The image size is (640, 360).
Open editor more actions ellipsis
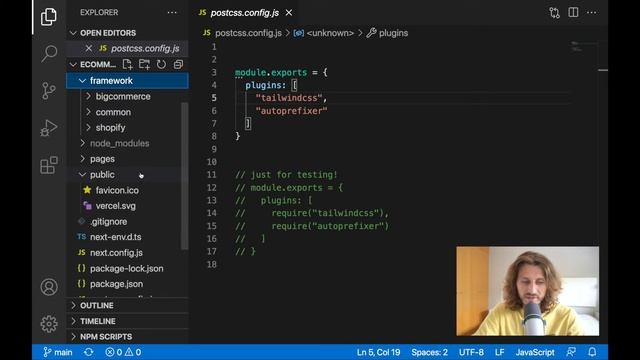(591, 13)
